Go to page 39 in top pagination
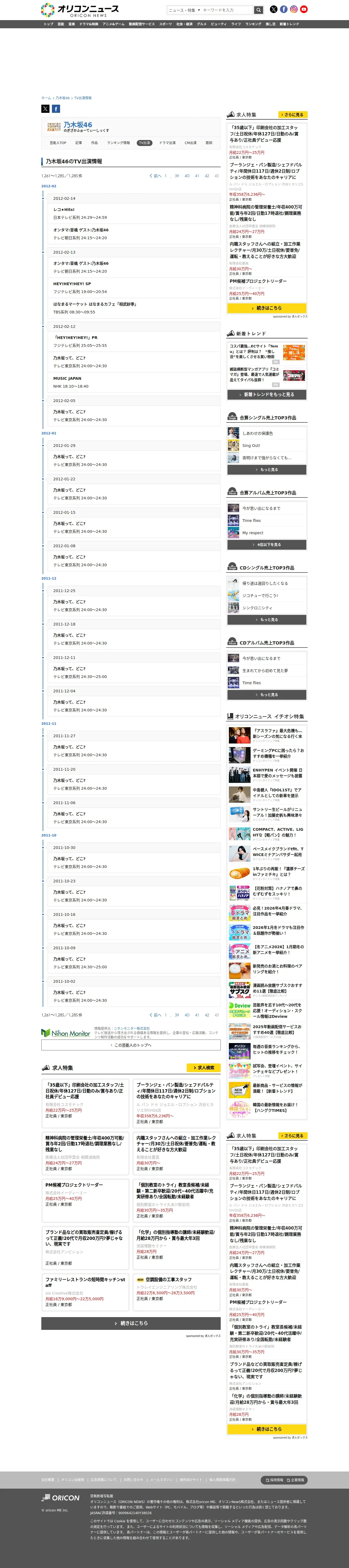 pos(177,176)
